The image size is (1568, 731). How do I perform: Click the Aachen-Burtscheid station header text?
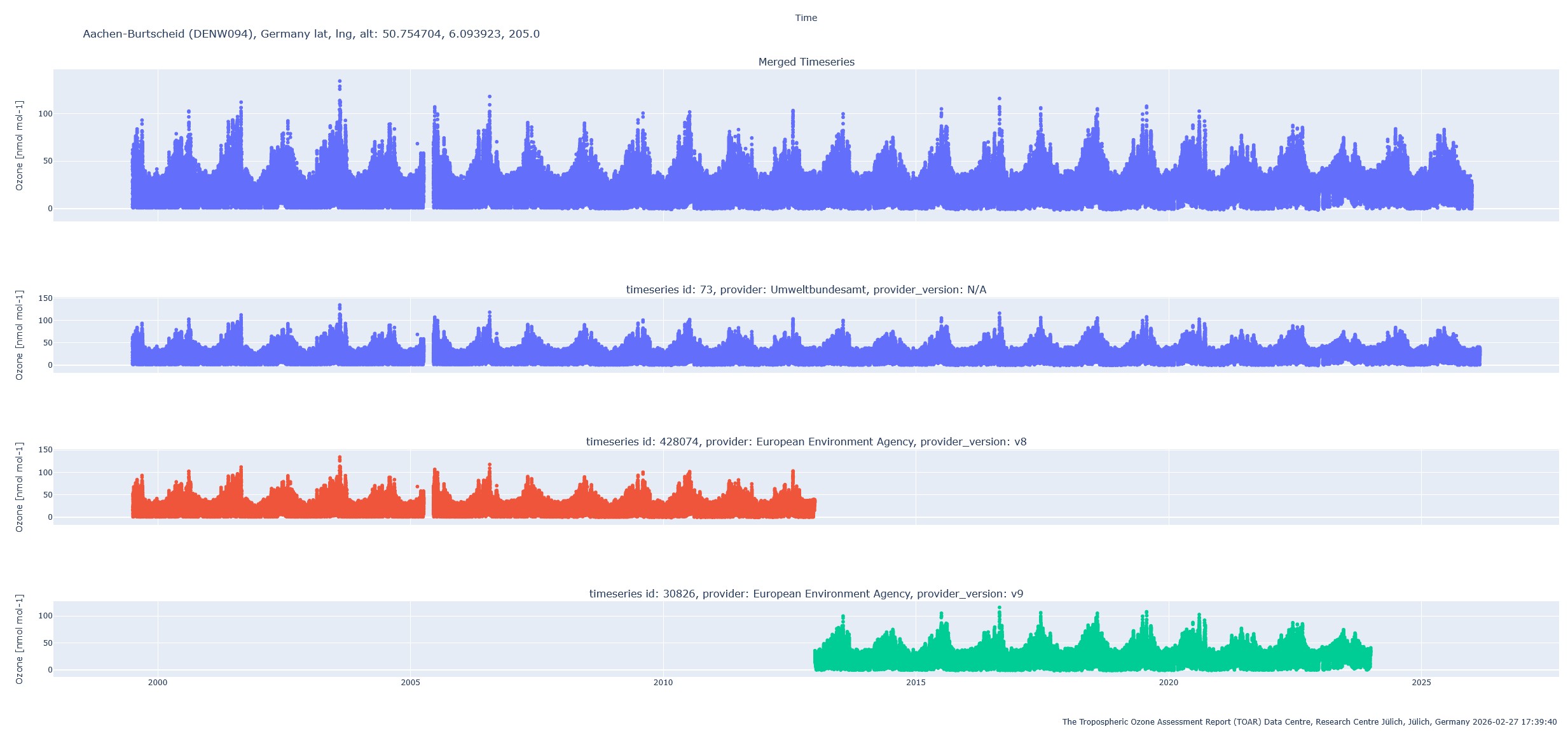pyautogui.click(x=311, y=33)
